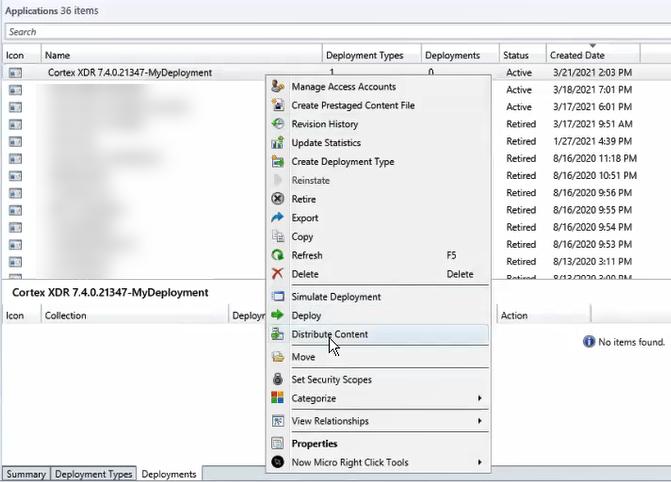Select Create Prestaged Content File entry
Image resolution: width=671 pixels, height=482 pixels.
tap(378, 105)
